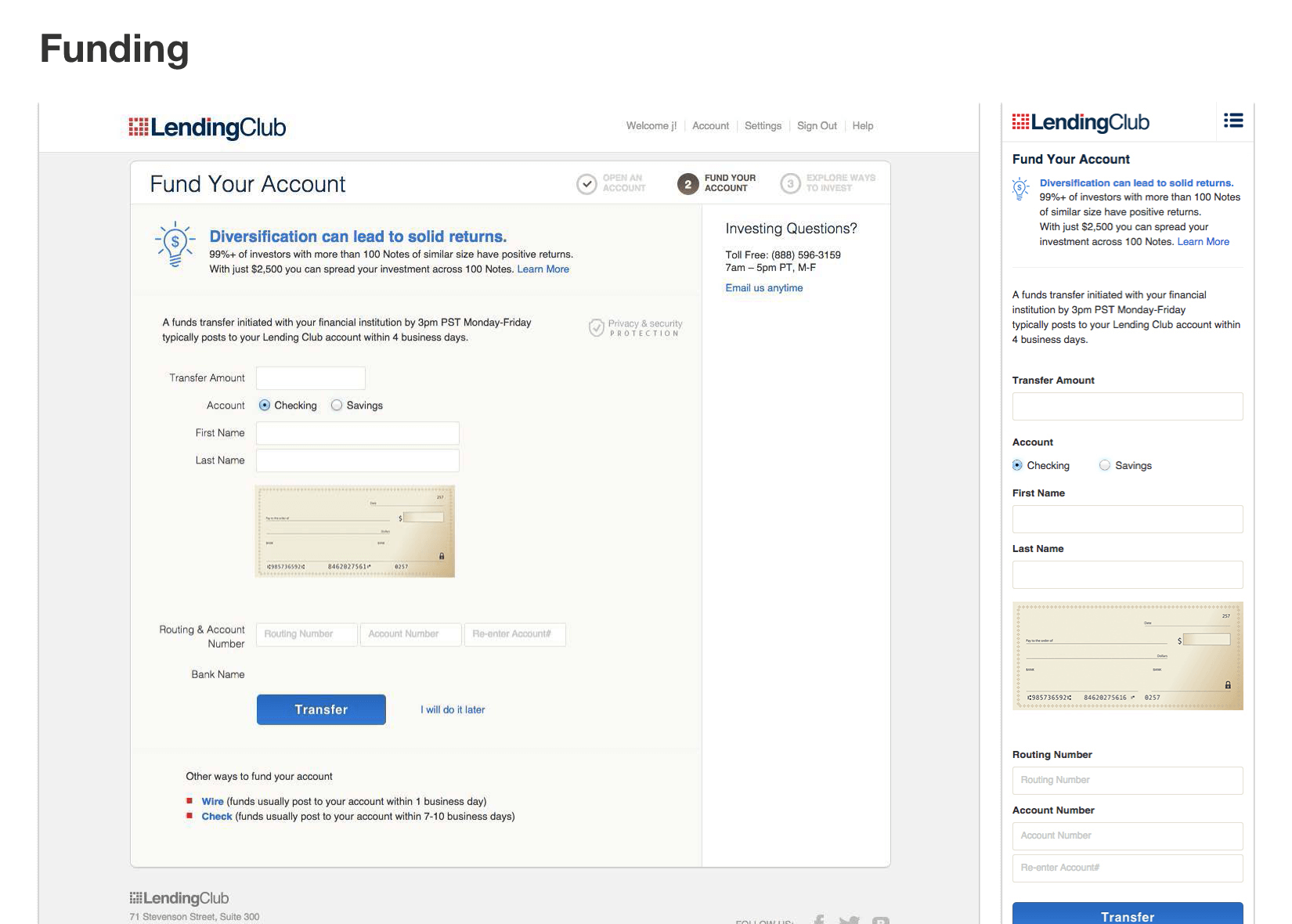Click 'Email us anytime' link
This screenshot has width=1292, height=924.
tap(763, 288)
